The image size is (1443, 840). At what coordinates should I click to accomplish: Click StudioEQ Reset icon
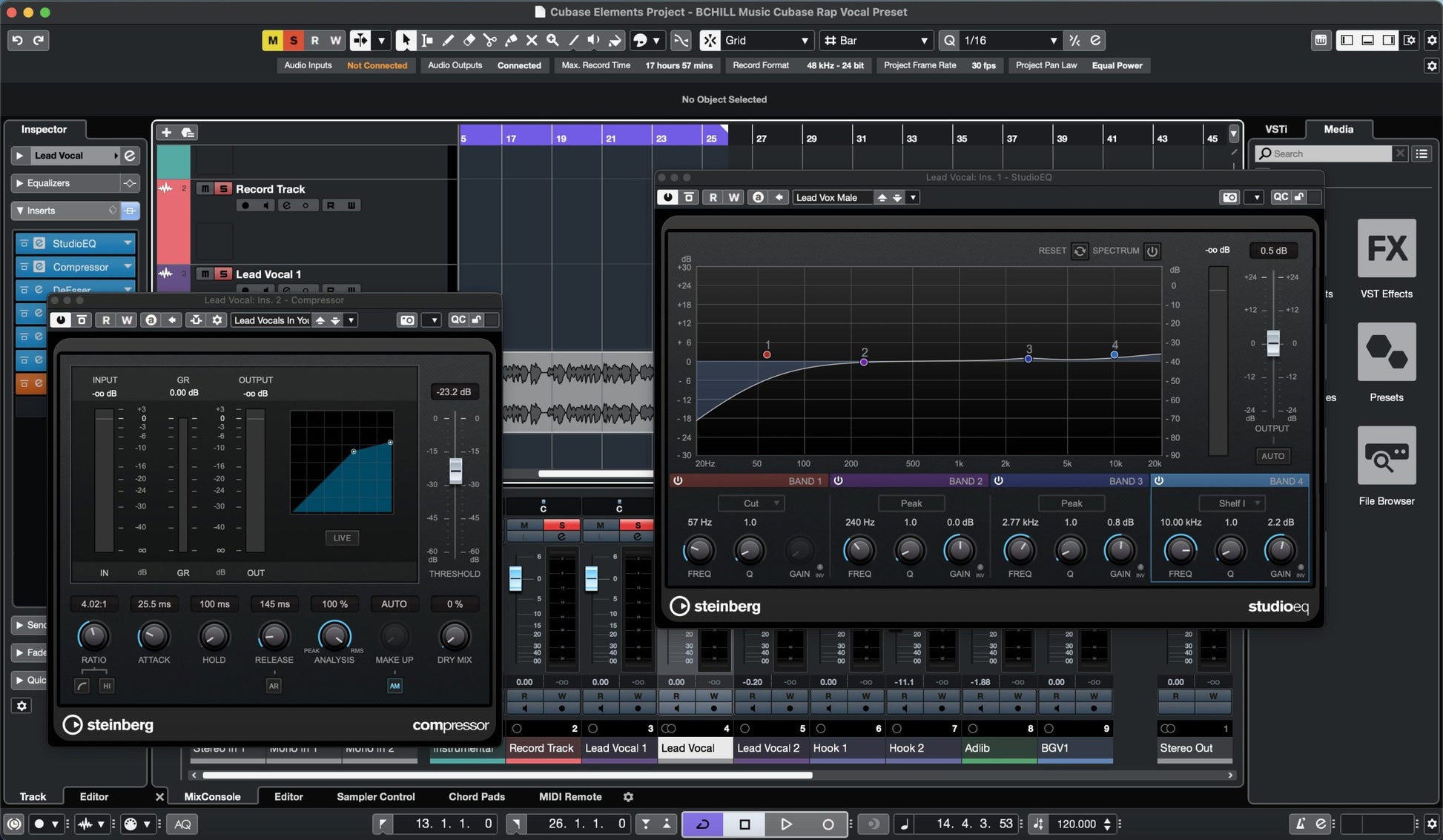1080,251
